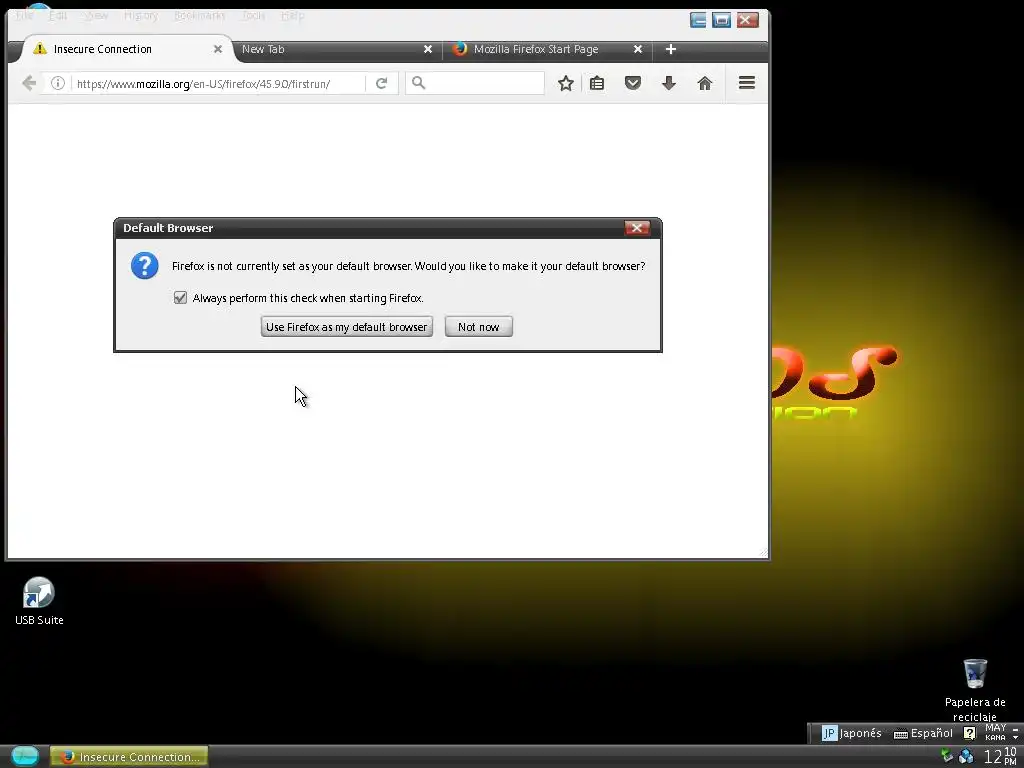Show bookmarks list icon
The image size is (1024, 768).
pos(597,83)
